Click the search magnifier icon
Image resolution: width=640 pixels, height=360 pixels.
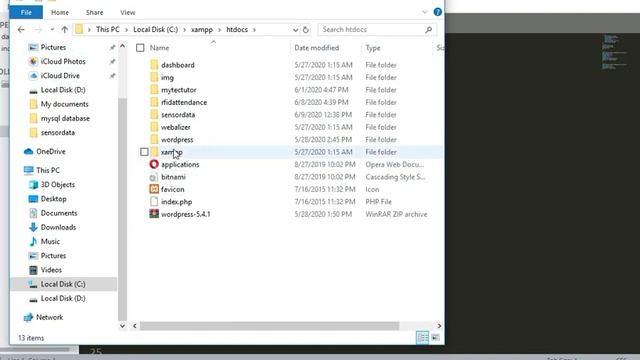point(428,29)
